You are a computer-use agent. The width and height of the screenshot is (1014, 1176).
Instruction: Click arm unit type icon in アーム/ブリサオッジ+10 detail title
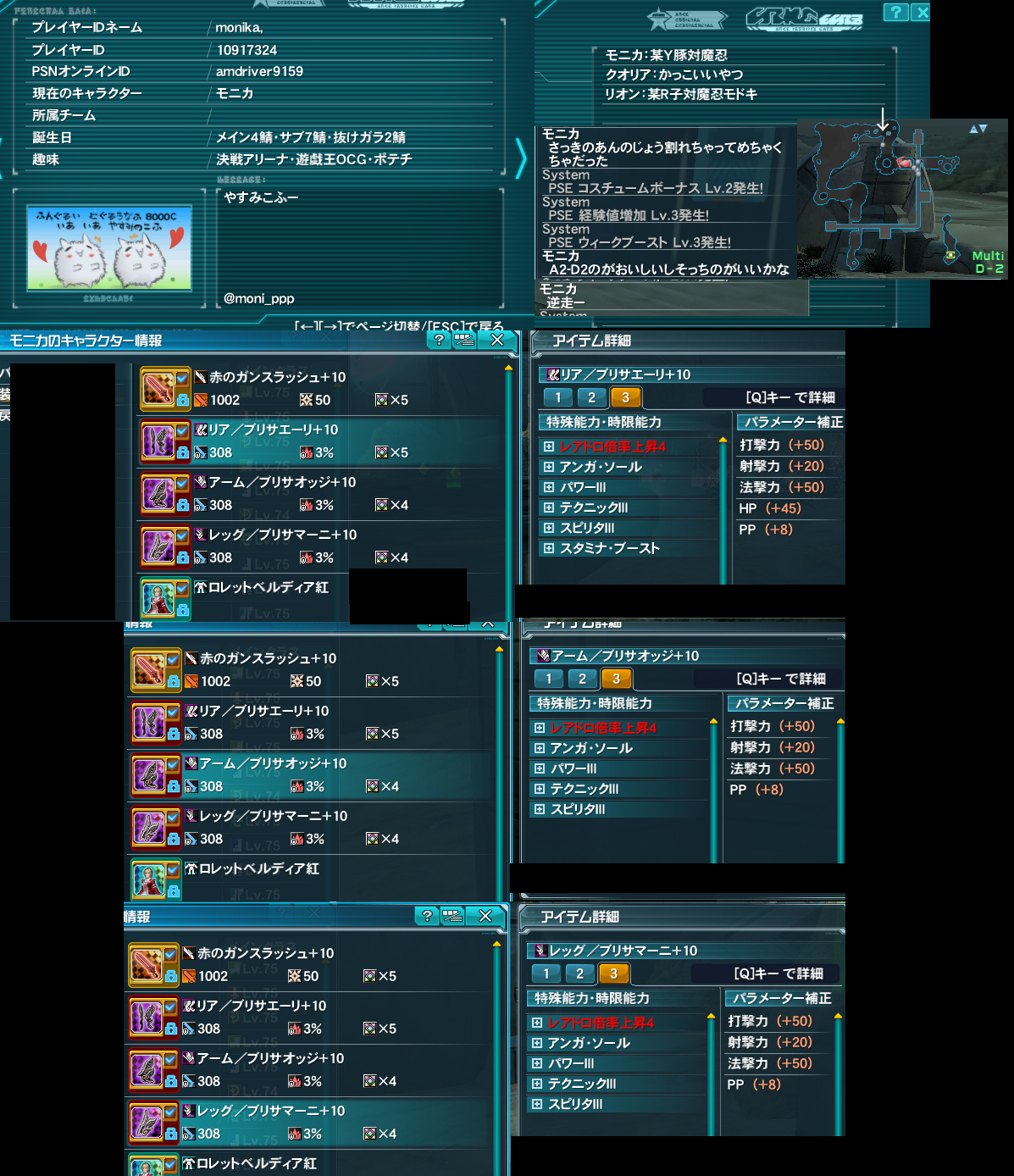point(544,656)
